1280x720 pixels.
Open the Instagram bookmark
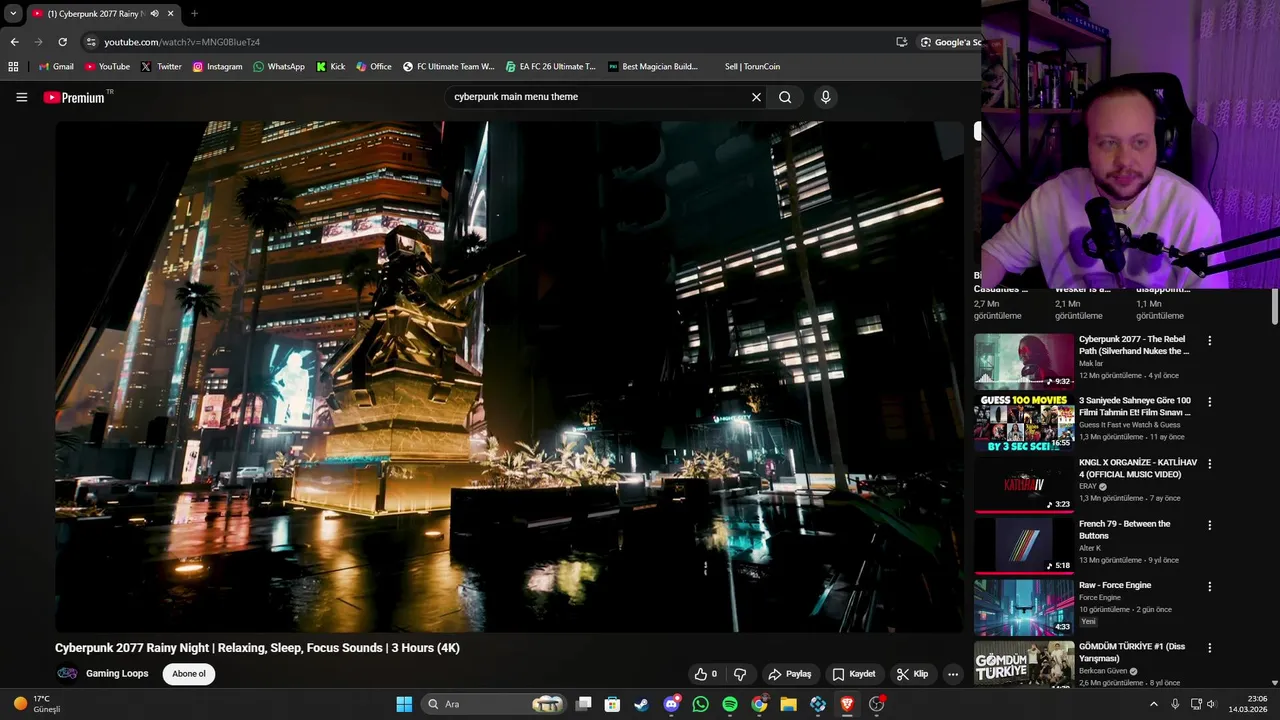pyautogui.click(x=217, y=67)
